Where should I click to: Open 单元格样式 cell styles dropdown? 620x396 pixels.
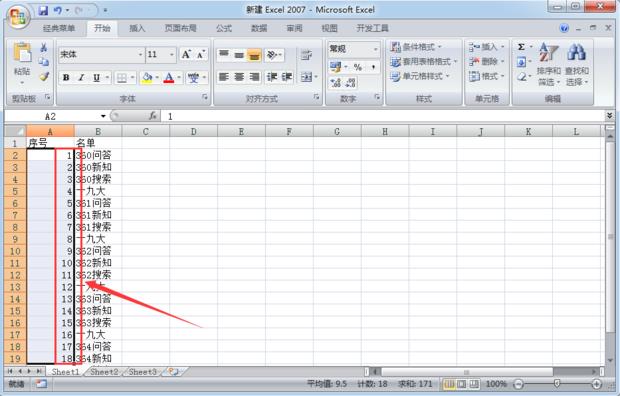(420, 76)
